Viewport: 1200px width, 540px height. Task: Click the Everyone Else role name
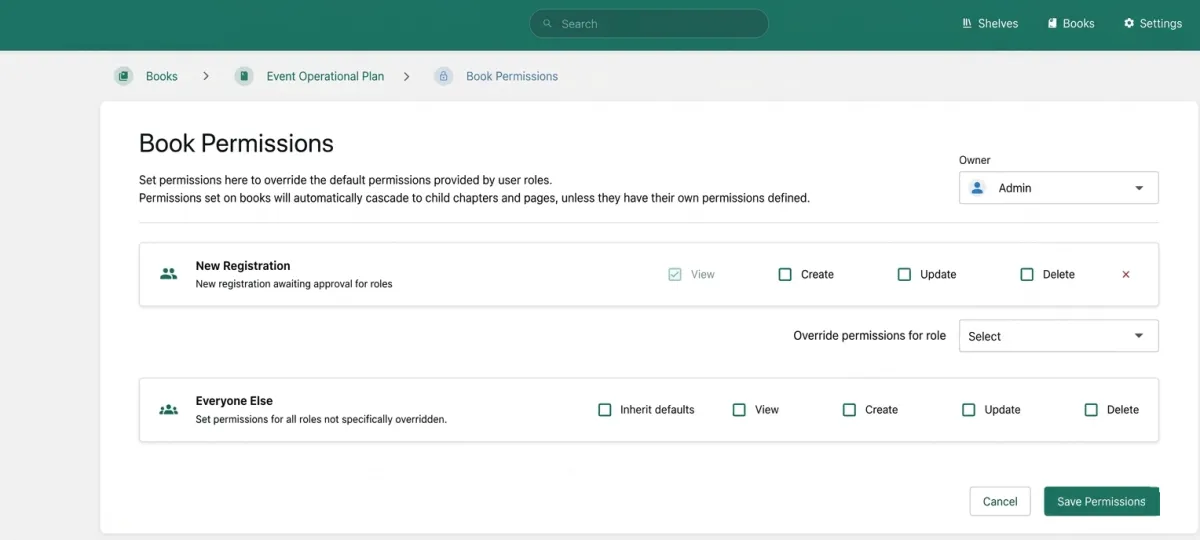point(234,401)
